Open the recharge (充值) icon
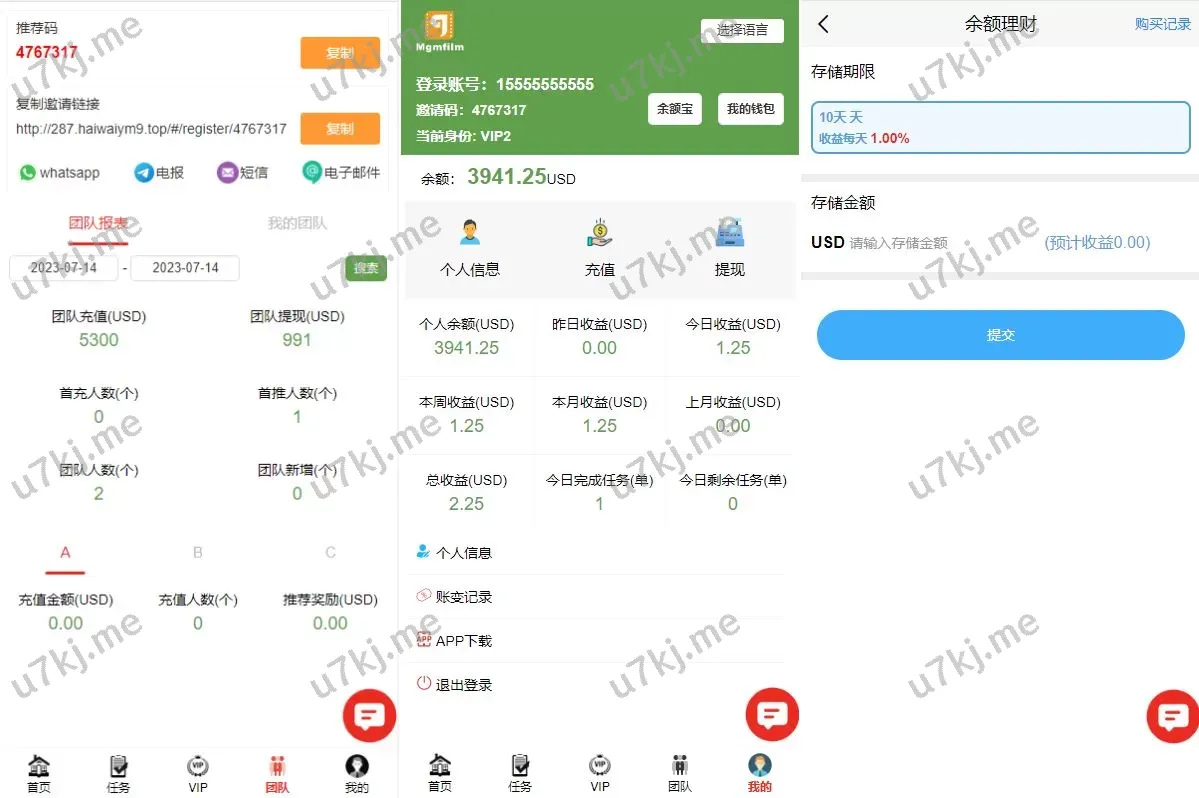The image size is (1199, 798). coord(600,234)
